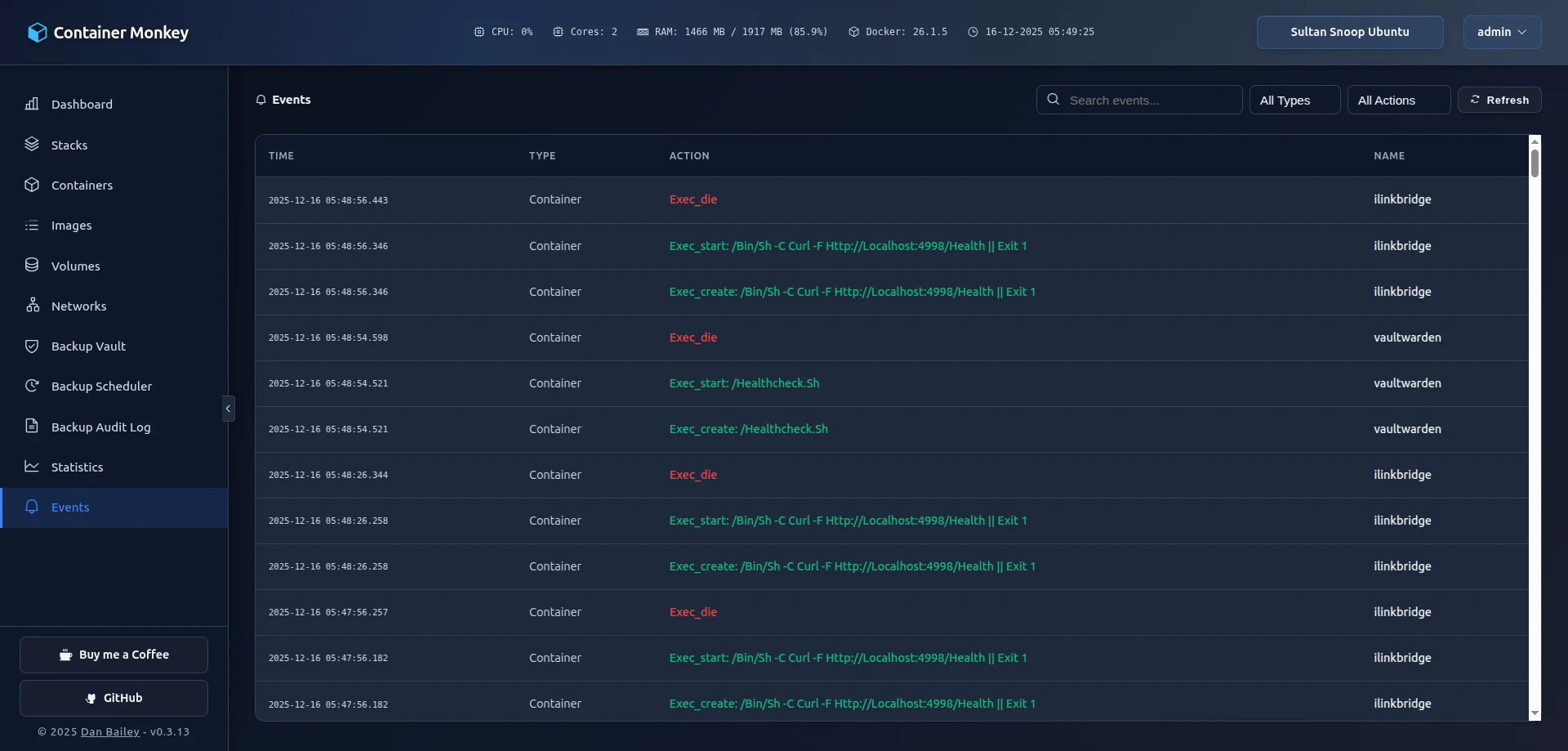Image resolution: width=1568 pixels, height=751 pixels.
Task: Open Dan Bailey's profile link
Action: [109, 731]
